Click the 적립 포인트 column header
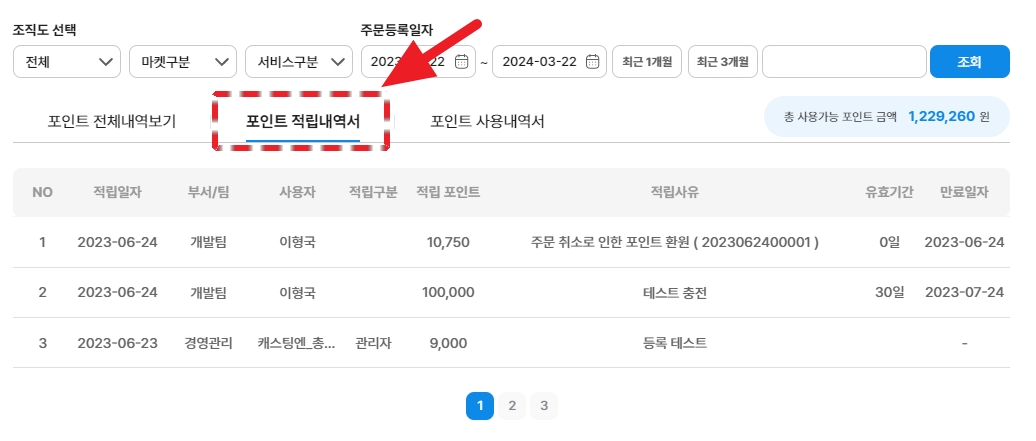The width and height of the screenshot is (1036, 441). pos(447,192)
